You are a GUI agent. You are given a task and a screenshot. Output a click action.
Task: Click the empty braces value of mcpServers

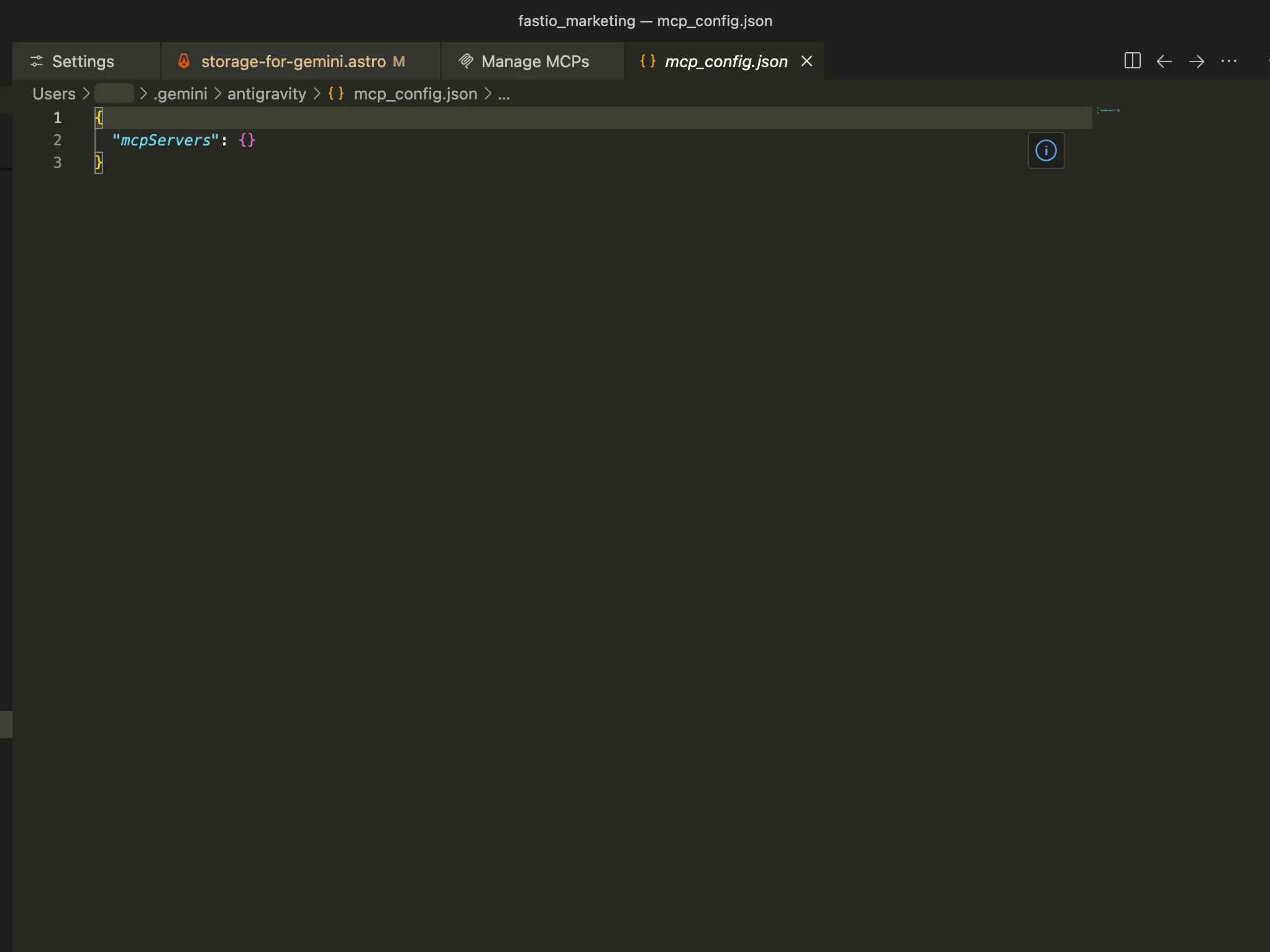tap(246, 140)
